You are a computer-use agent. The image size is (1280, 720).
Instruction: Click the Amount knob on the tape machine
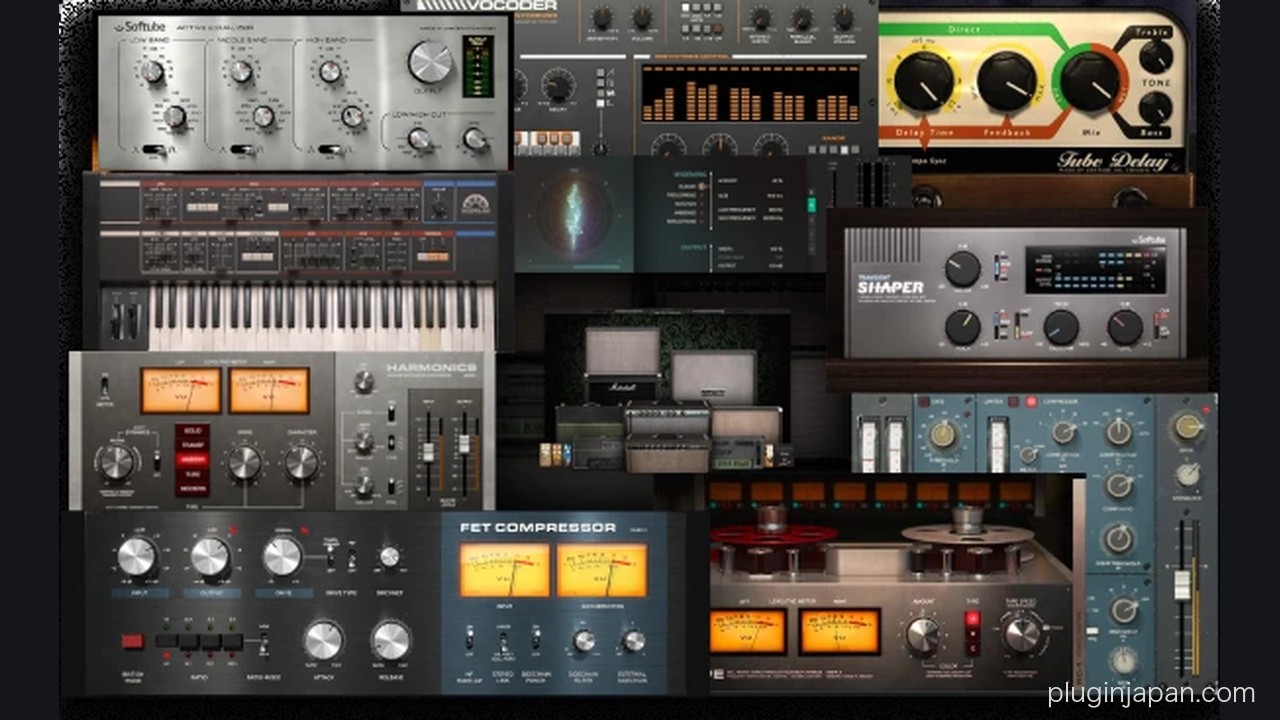(x=922, y=635)
